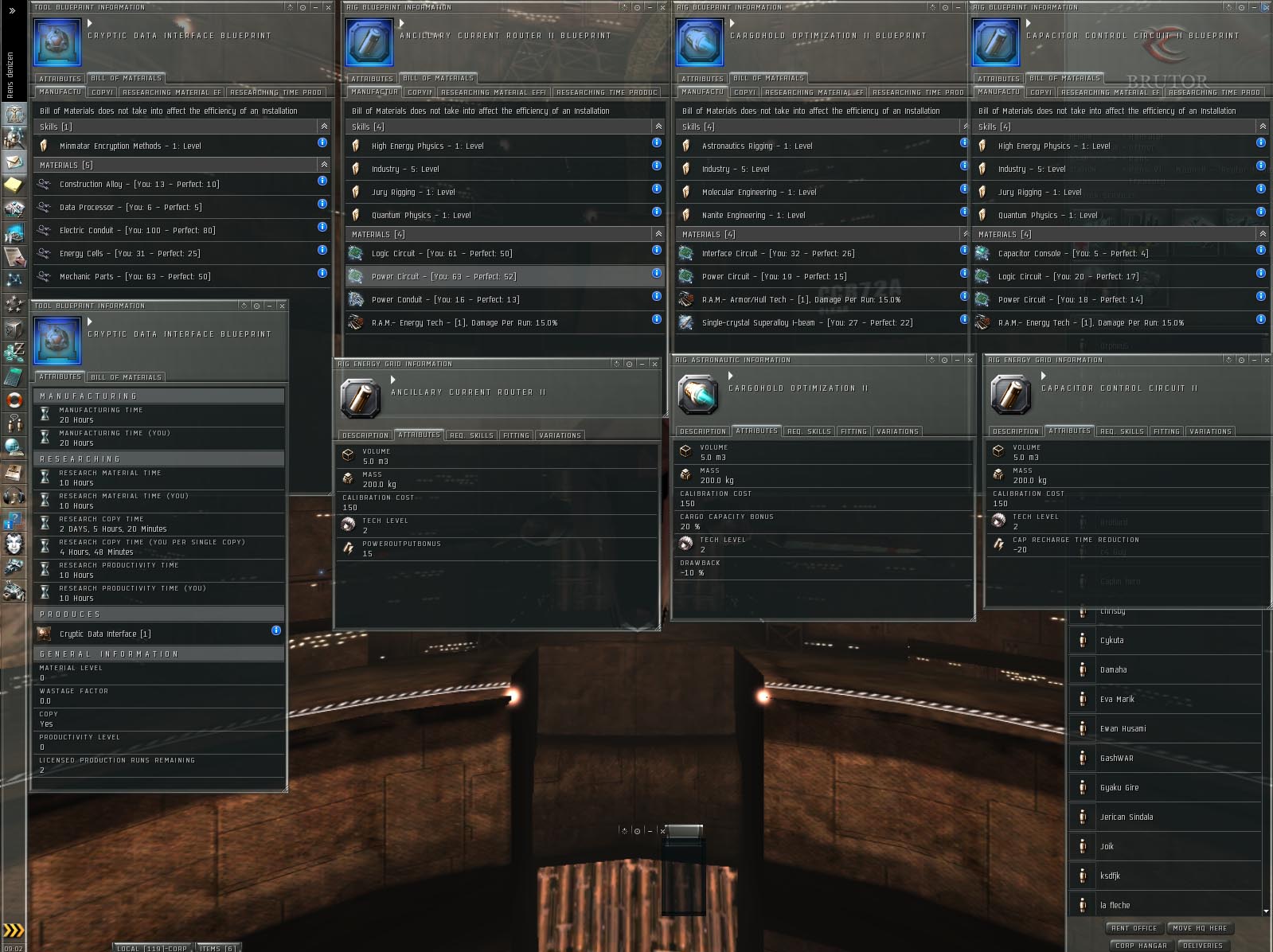The height and width of the screenshot is (952, 1273).
Task: Select Eva Marik in the character list
Action: [x=1165, y=699]
